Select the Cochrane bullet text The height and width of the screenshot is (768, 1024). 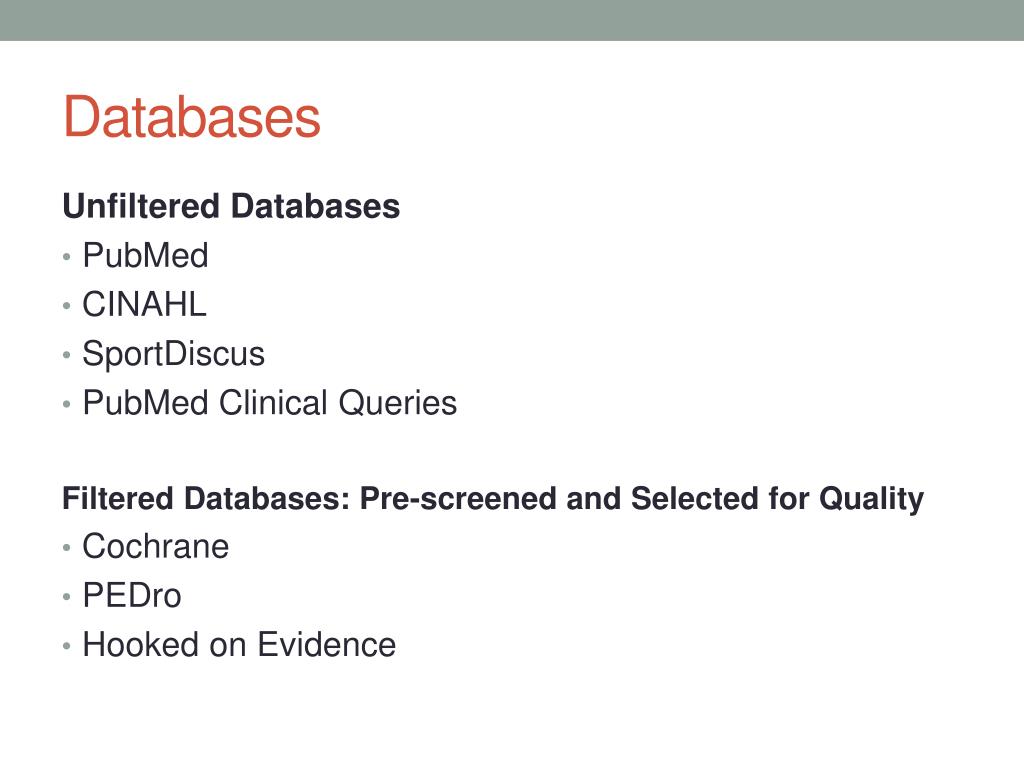point(155,547)
